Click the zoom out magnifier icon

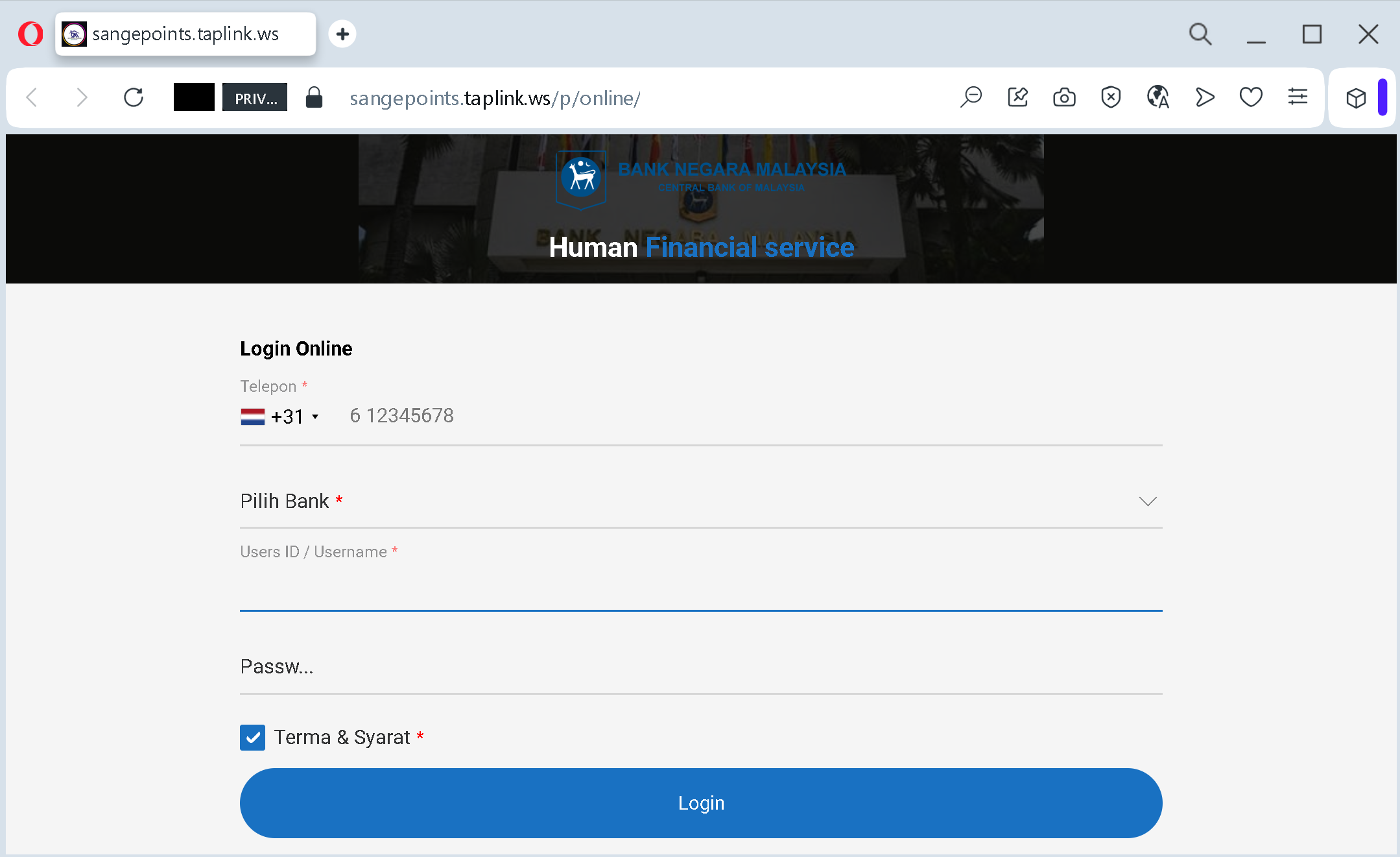tap(971, 97)
